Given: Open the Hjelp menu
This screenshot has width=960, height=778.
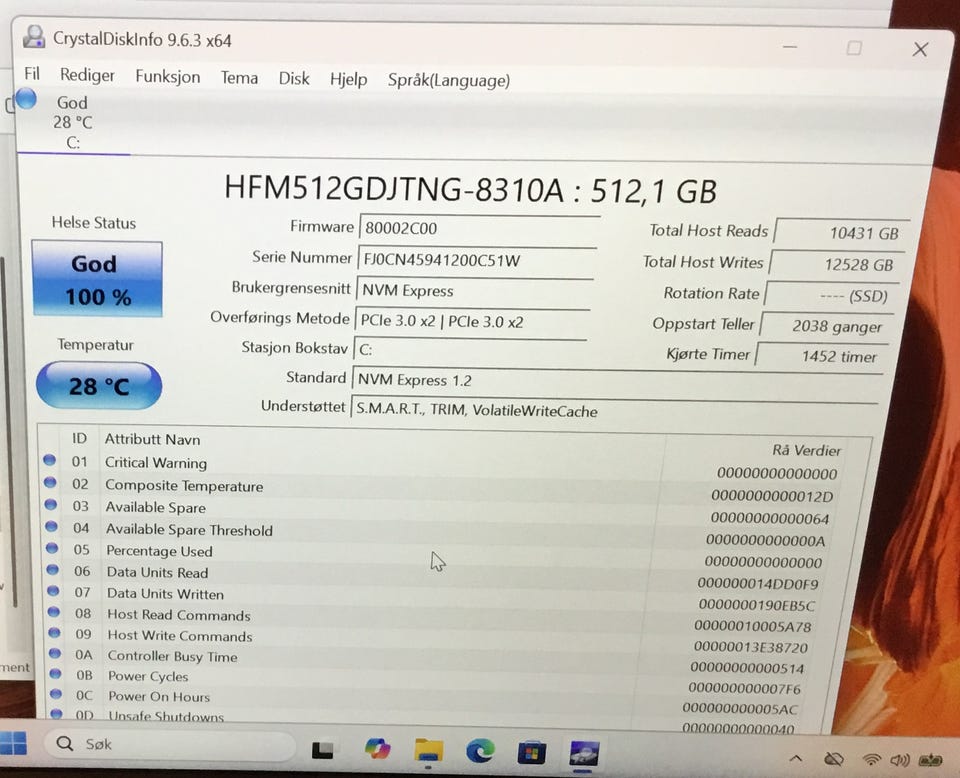Looking at the screenshot, I should tap(348, 80).
